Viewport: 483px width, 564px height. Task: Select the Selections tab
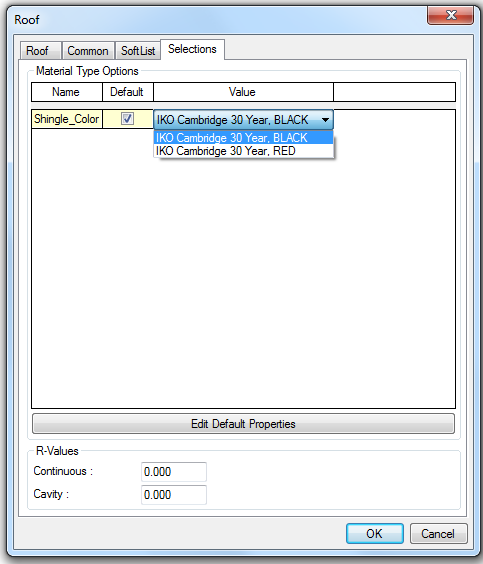click(x=192, y=49)
